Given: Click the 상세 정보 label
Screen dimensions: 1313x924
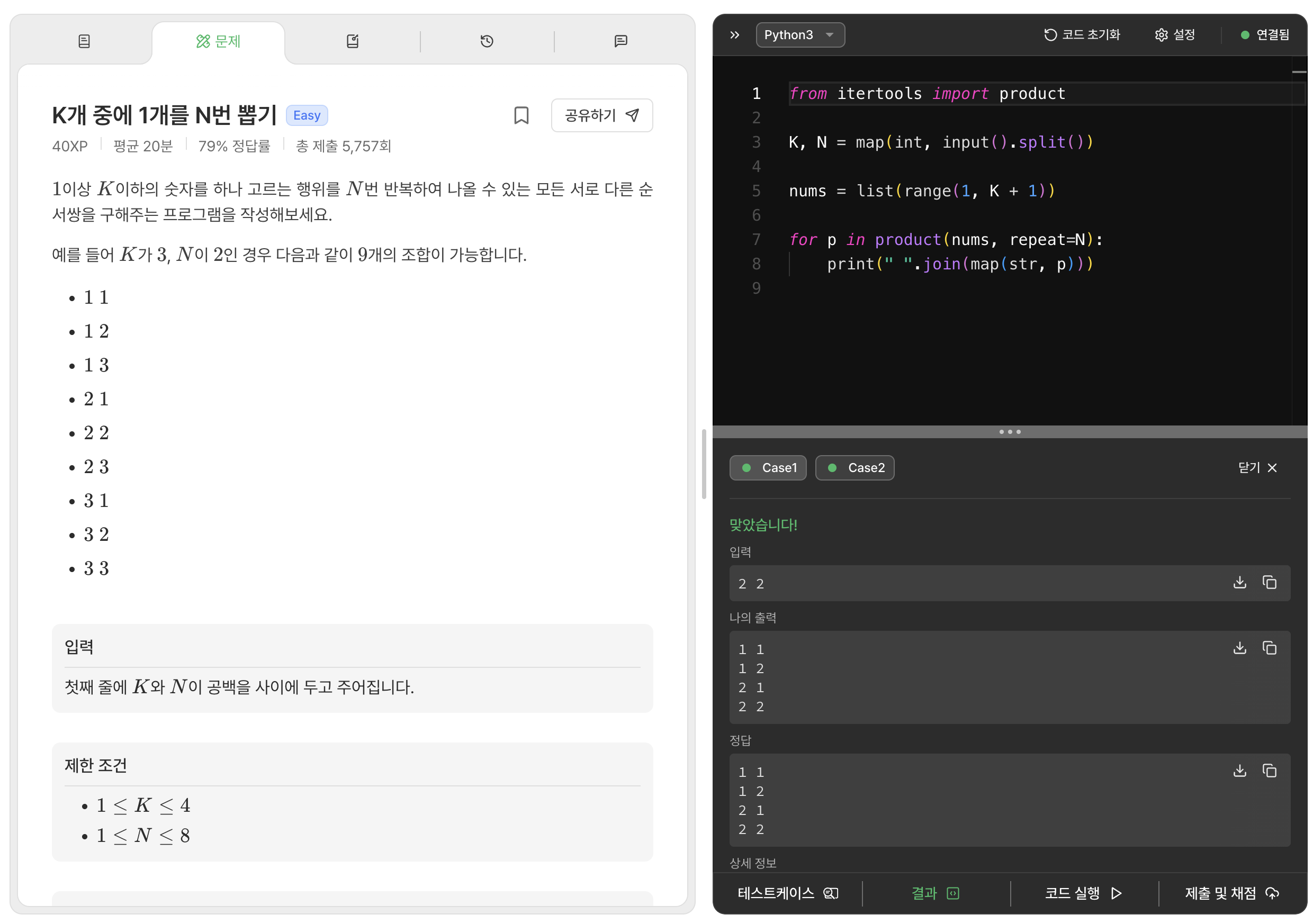Looking at the screenshot, I should [x=753, y=863].
